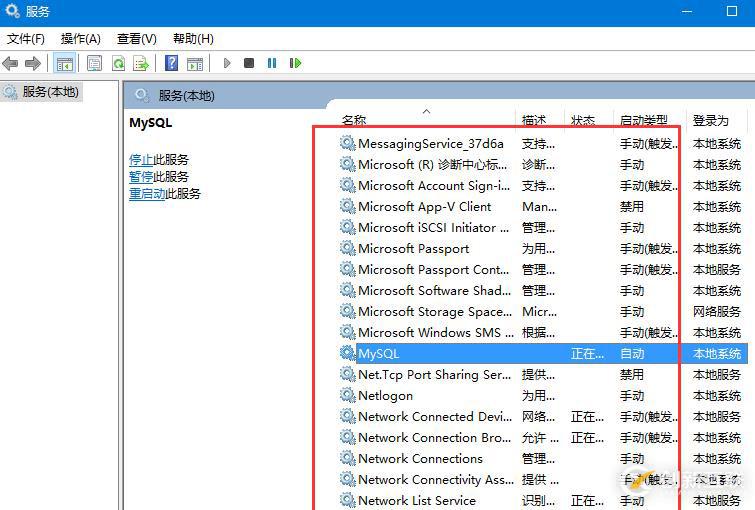The image size is (755, 510).
Task: Click the 禁用 startup type for App-V Client
Action: pos(632,206)
